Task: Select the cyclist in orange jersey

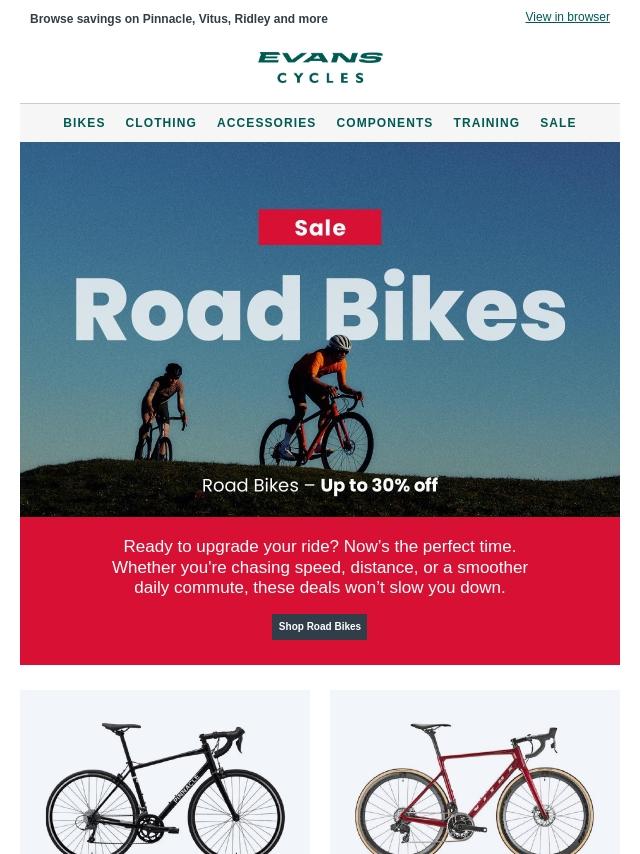Action: click(317, 403)
